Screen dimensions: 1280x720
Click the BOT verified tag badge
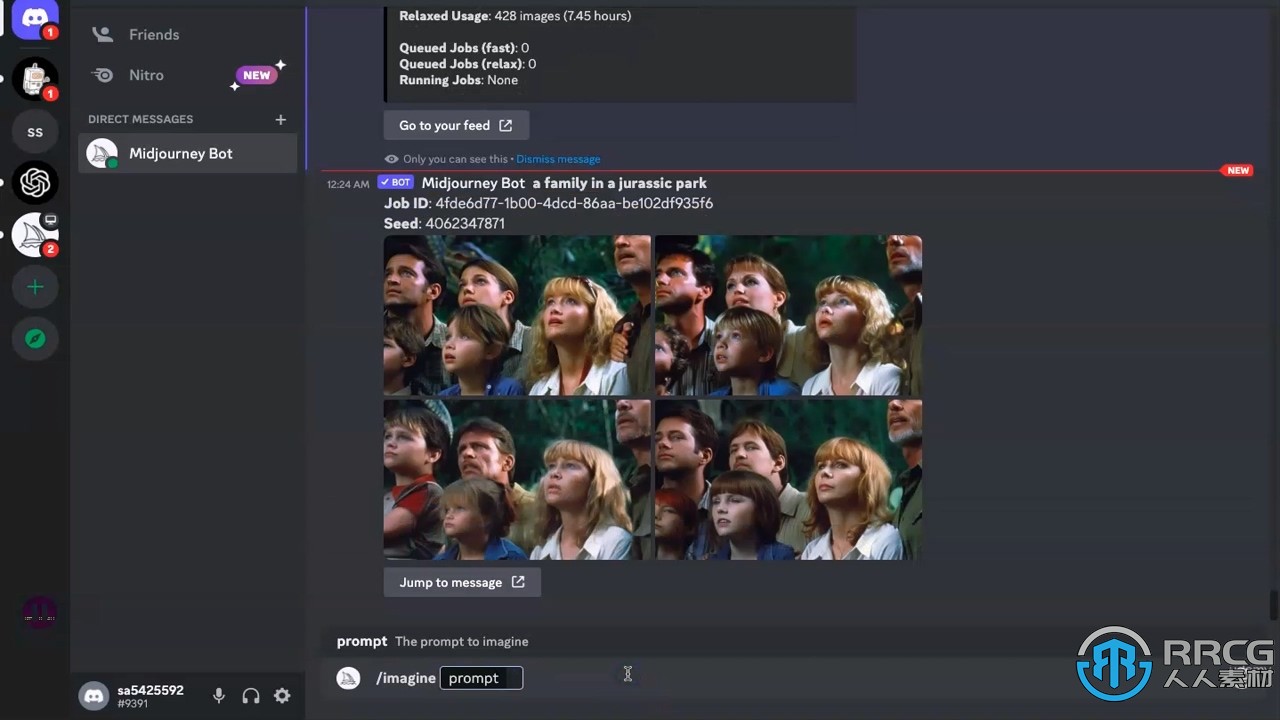click(395, 182)
